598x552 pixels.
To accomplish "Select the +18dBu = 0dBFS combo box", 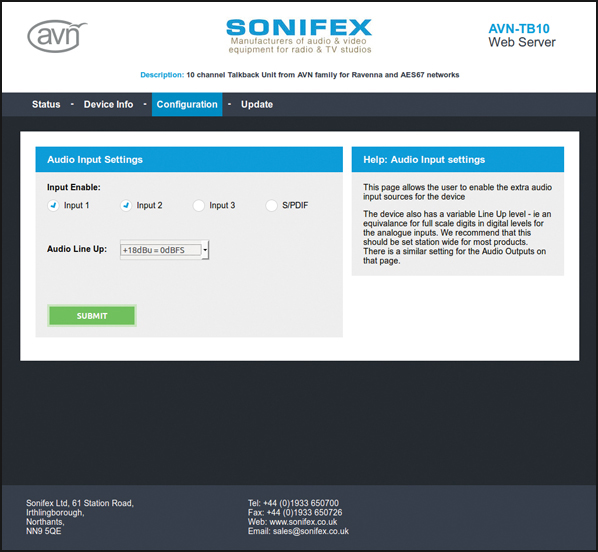I will coord(164,250).
